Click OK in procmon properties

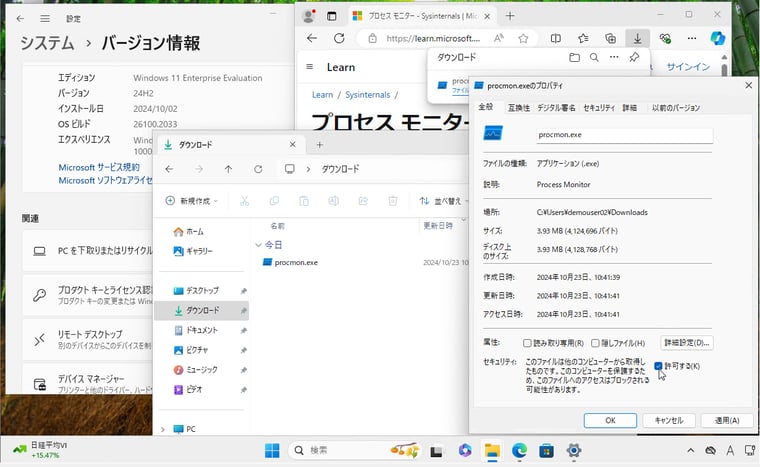pos(610,420)
